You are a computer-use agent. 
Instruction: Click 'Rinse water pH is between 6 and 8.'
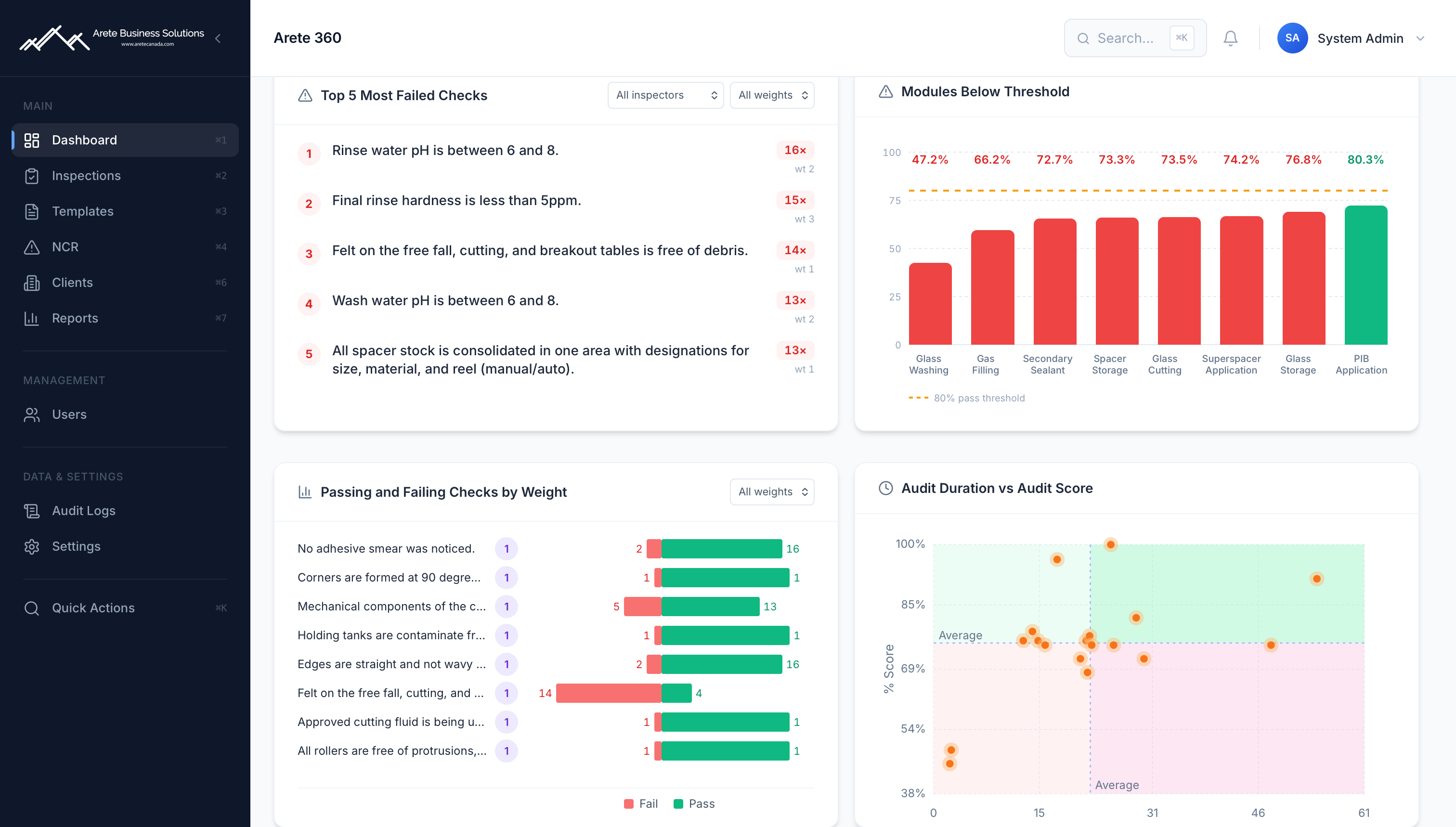pos(445,151)
